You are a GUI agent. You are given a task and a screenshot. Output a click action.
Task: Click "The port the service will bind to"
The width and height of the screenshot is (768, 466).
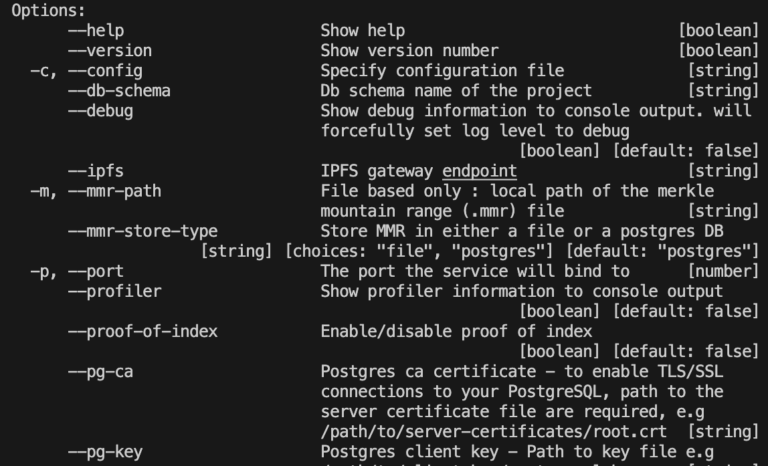point(475,271)
